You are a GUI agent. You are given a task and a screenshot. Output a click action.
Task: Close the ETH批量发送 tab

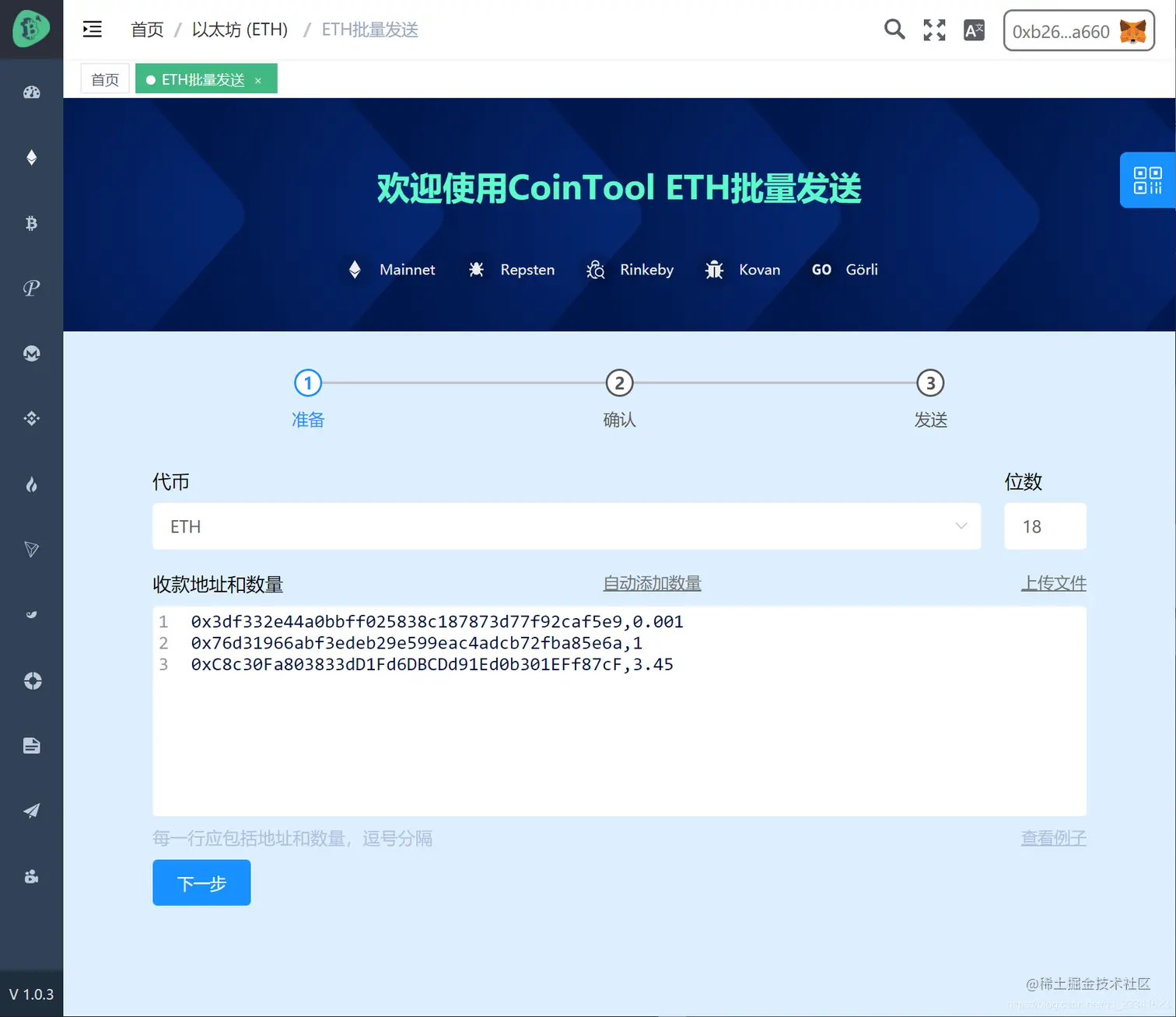point(257,79)
